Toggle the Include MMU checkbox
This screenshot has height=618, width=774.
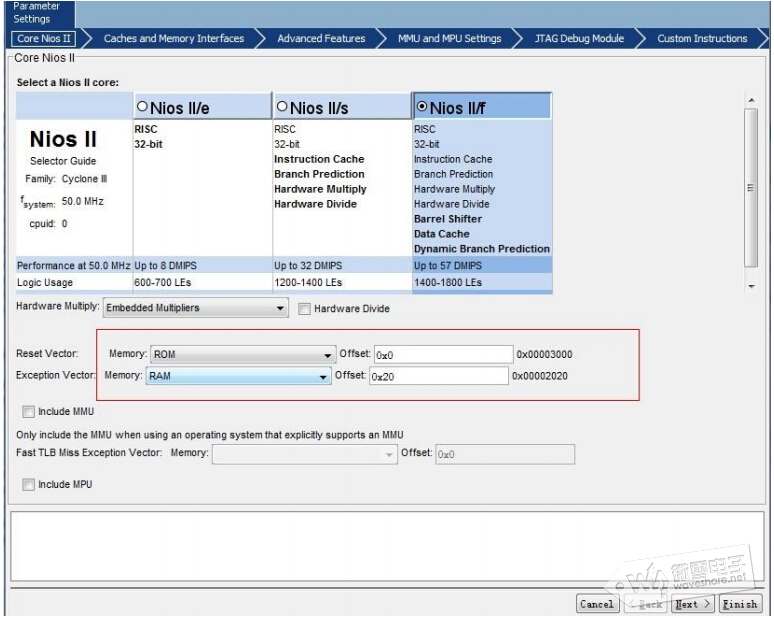coord(28,411)
